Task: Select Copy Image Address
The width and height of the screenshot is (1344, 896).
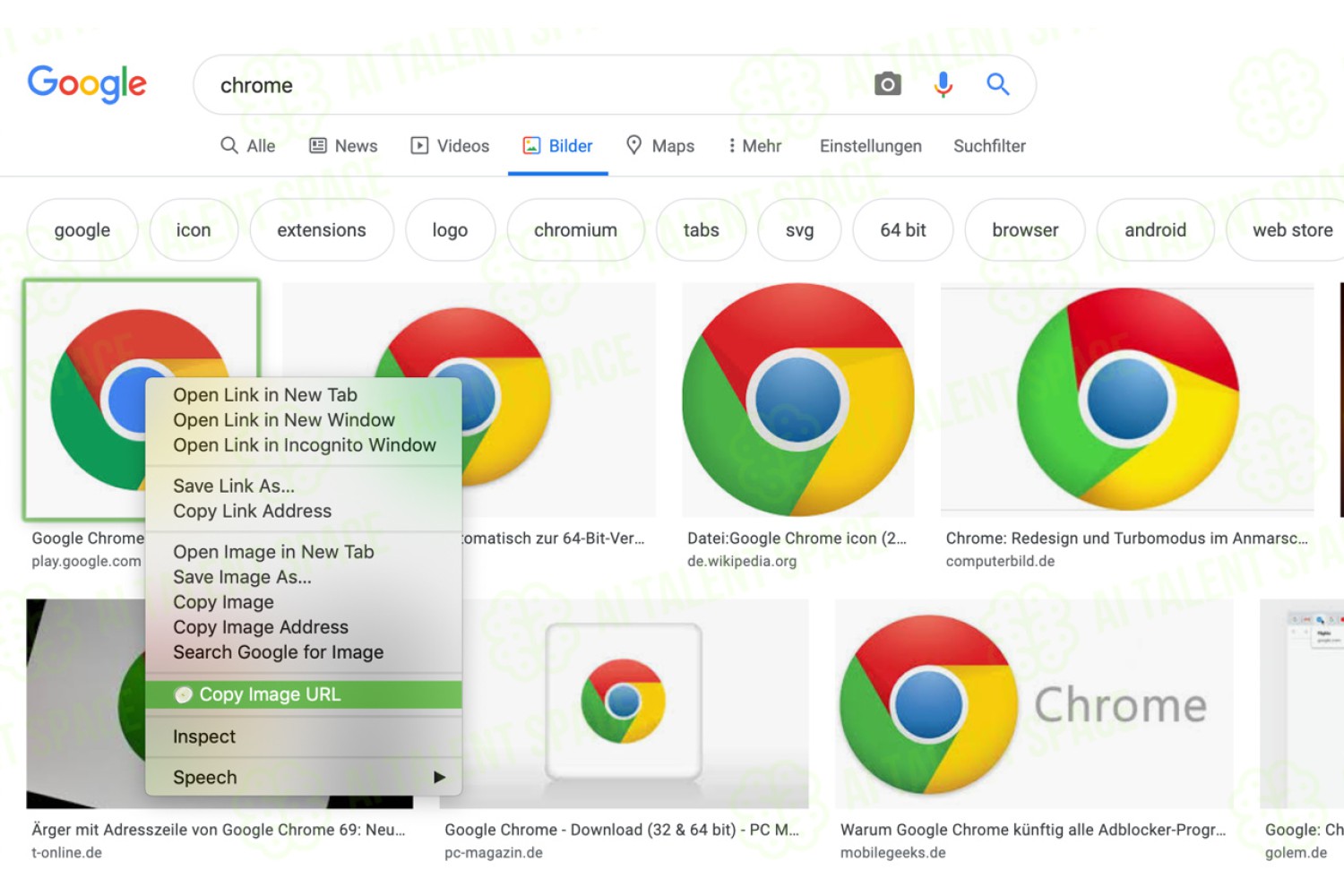Action: click(x=304, y=627)
